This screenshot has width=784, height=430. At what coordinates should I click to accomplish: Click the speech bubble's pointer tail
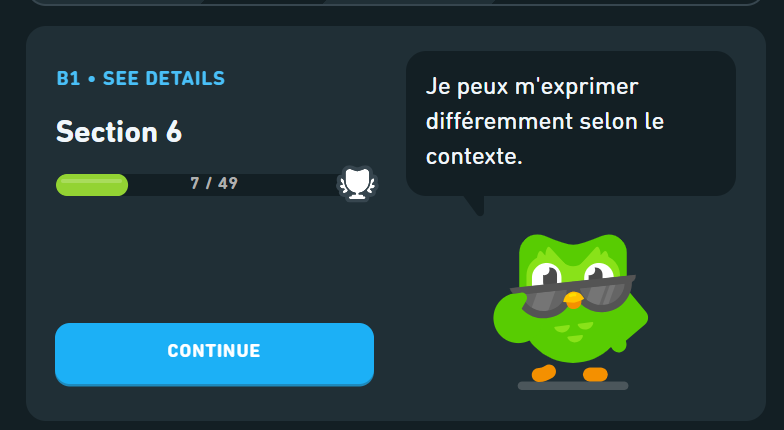pyautogui.click(x=475, y=206)
